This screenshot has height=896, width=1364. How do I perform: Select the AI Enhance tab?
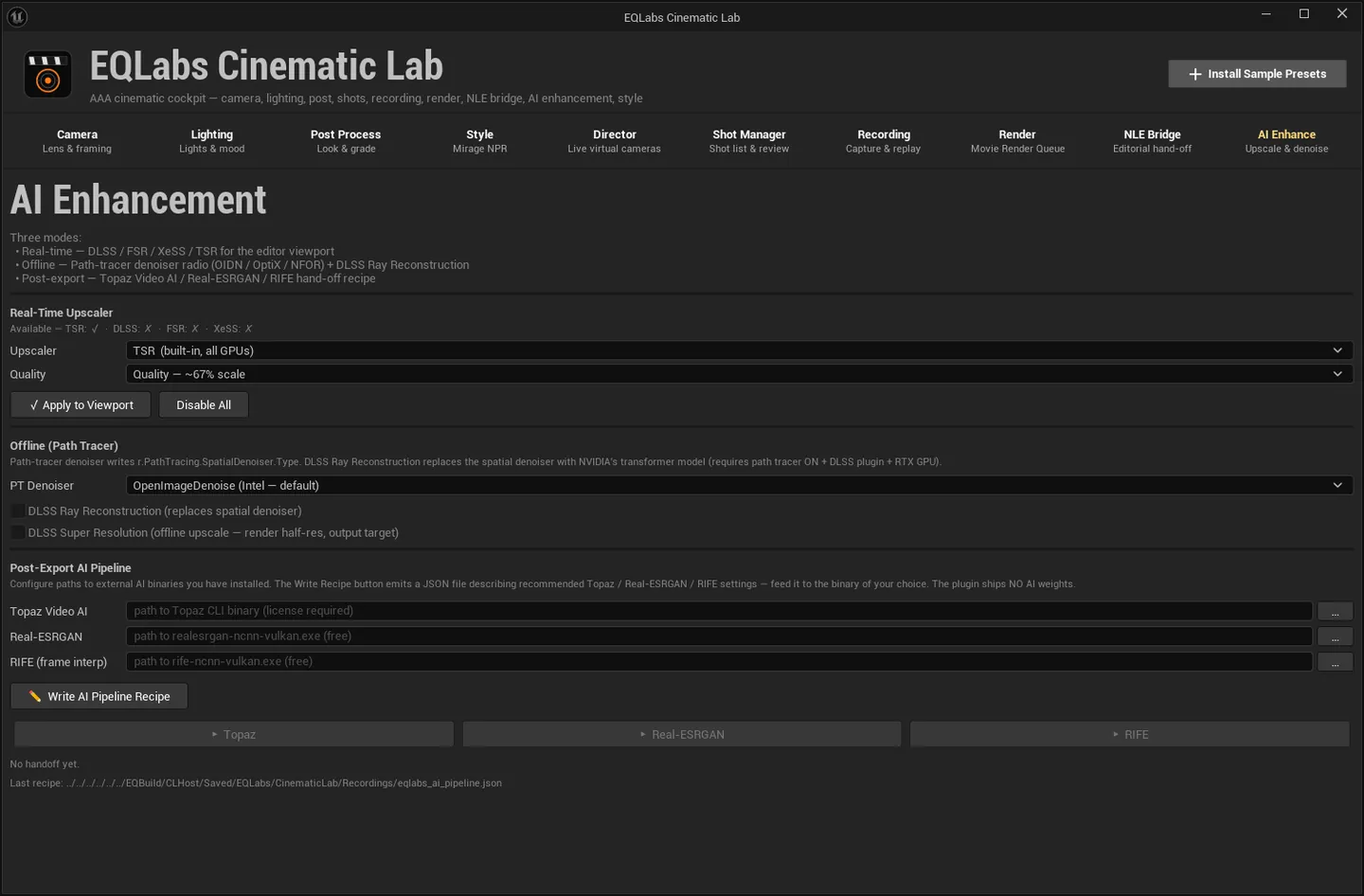coord(1287,140)
